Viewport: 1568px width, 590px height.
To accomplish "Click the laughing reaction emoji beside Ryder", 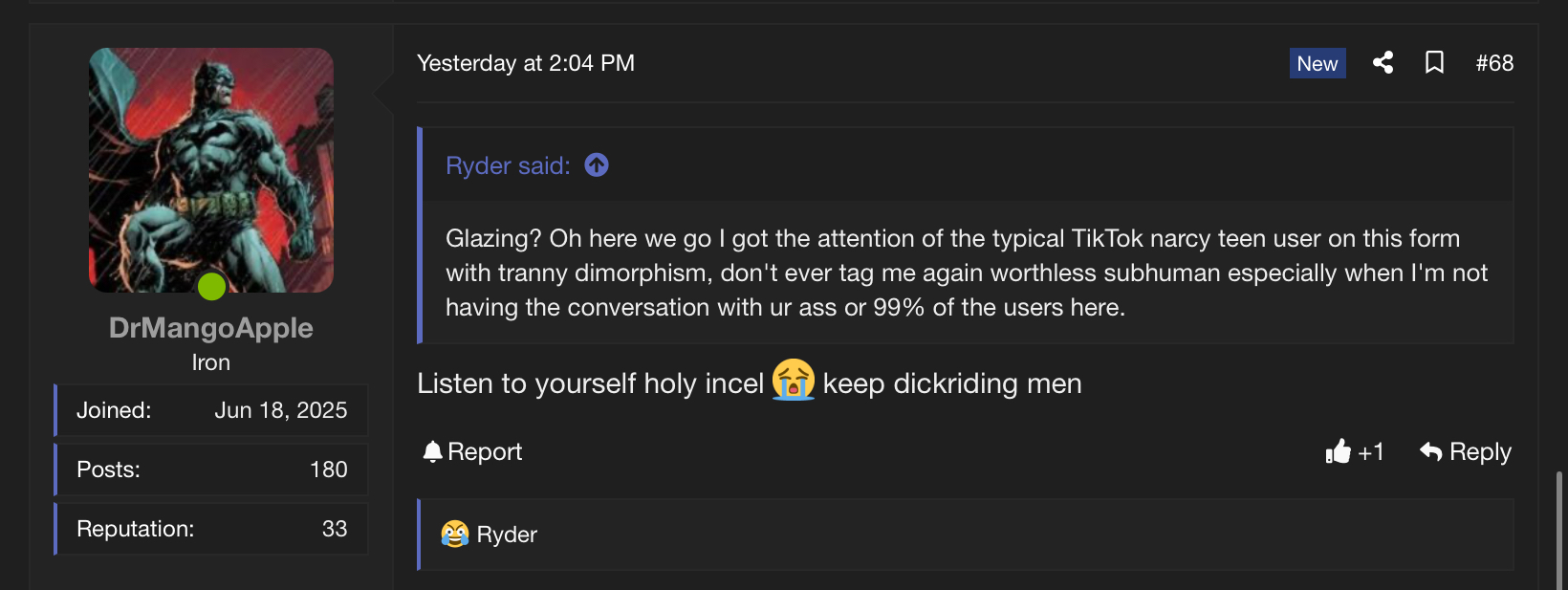I will click(x=455, y=534).
